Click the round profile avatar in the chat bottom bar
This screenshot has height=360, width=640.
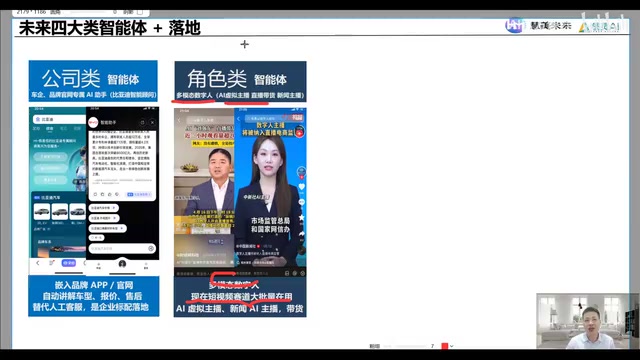[122, 264]
